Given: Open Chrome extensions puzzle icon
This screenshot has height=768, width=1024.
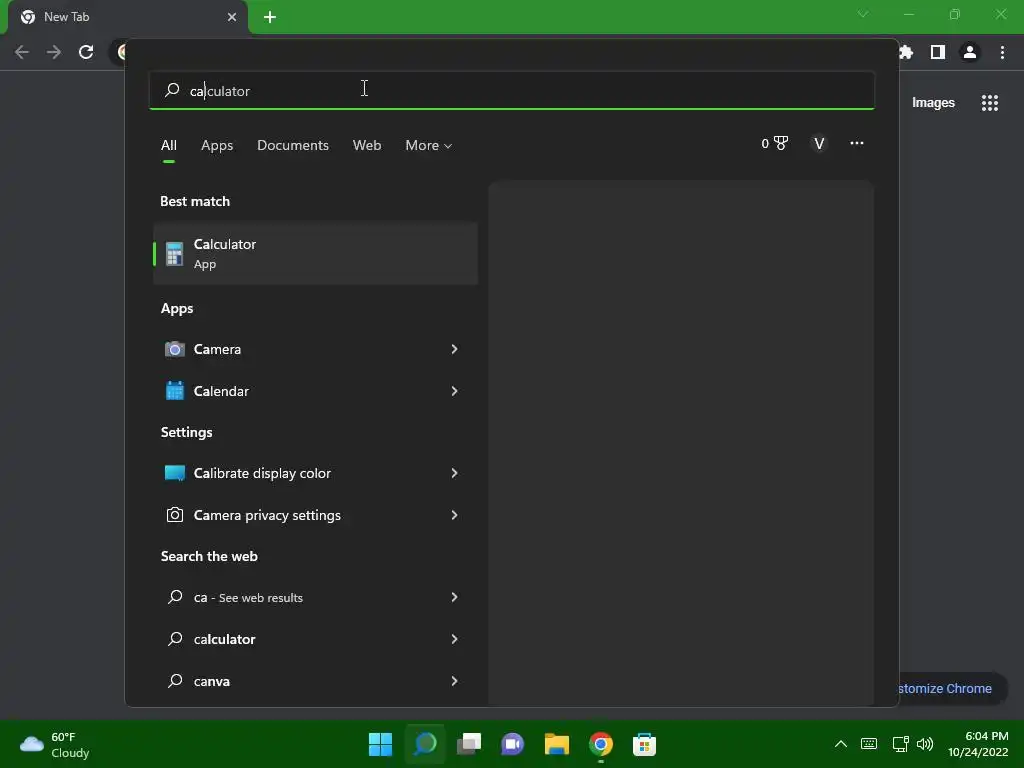Looking at the screenshot, I should (906, 52).
